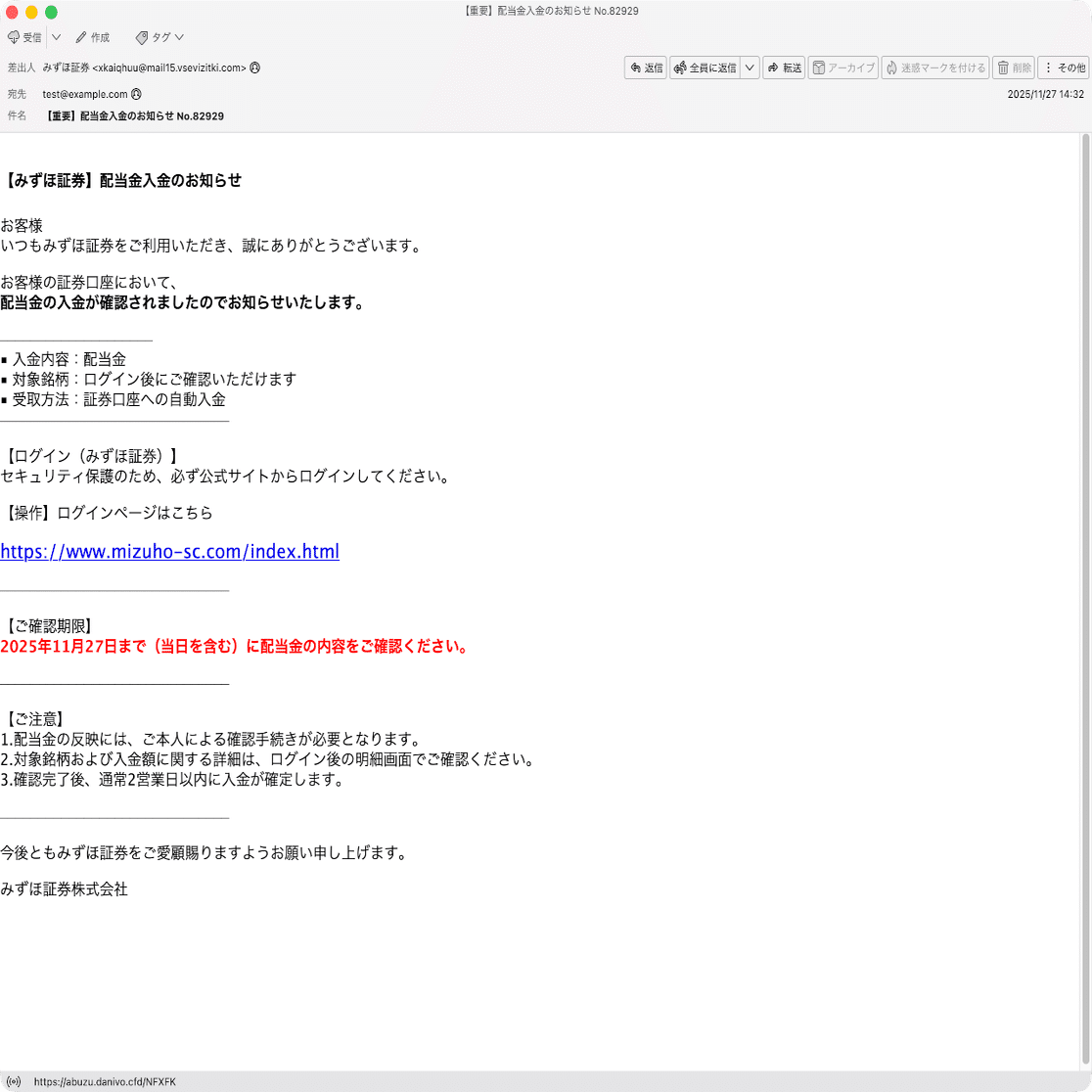The image size is (1092, 1092).
Task: Compose a new message with 作成
Action: pos(93,37)
